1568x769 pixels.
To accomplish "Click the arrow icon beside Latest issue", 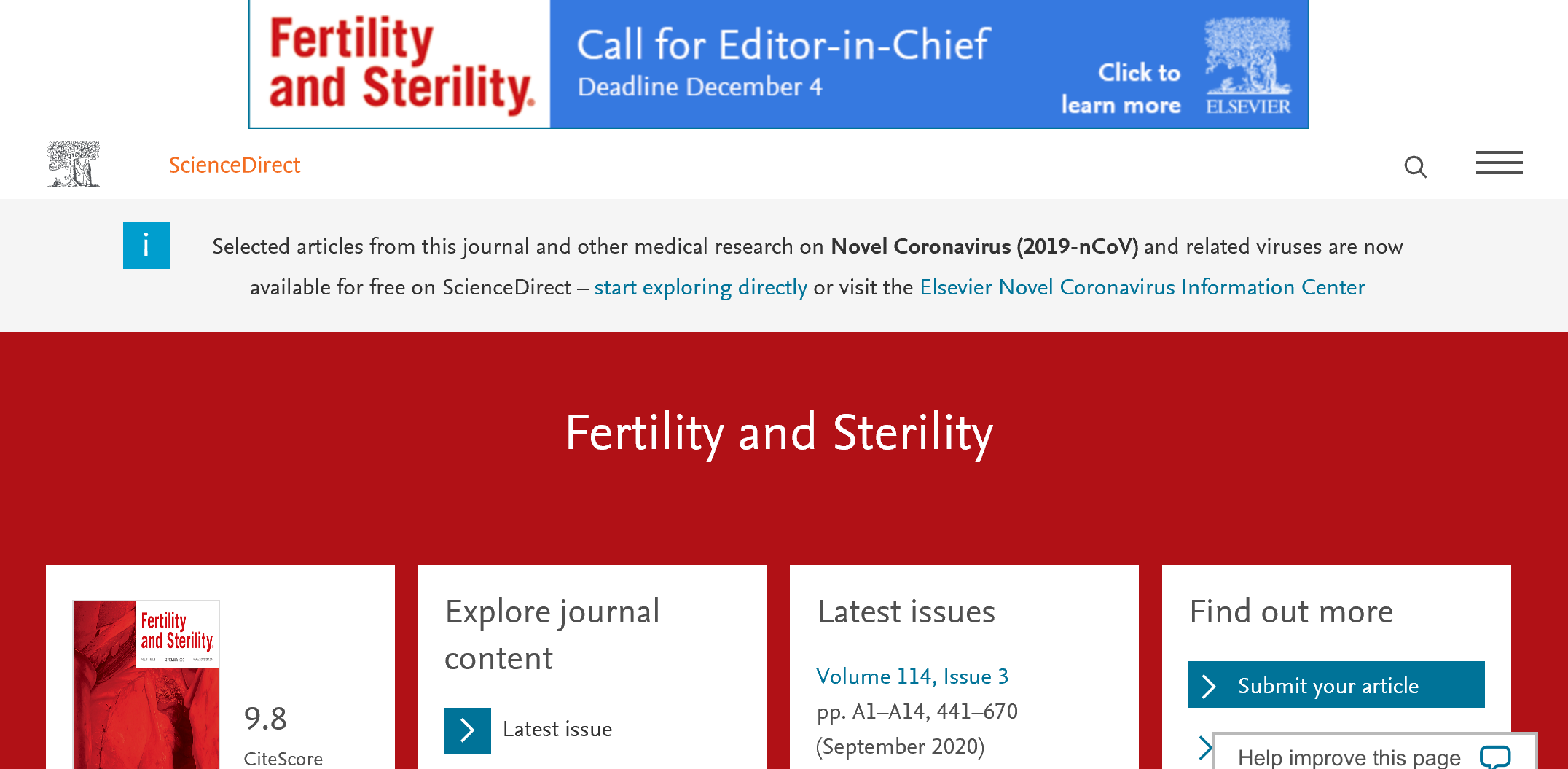I will click(468, 730).
